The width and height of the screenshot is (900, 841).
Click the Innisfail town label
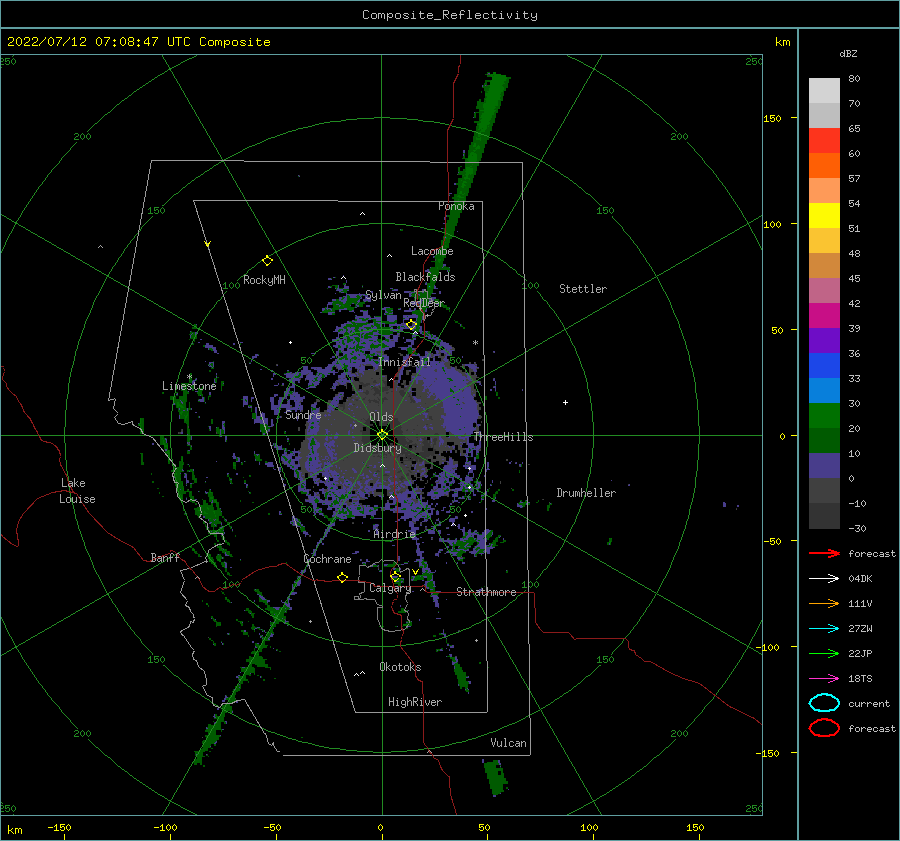pyautogui.click(x=404, y=362)
